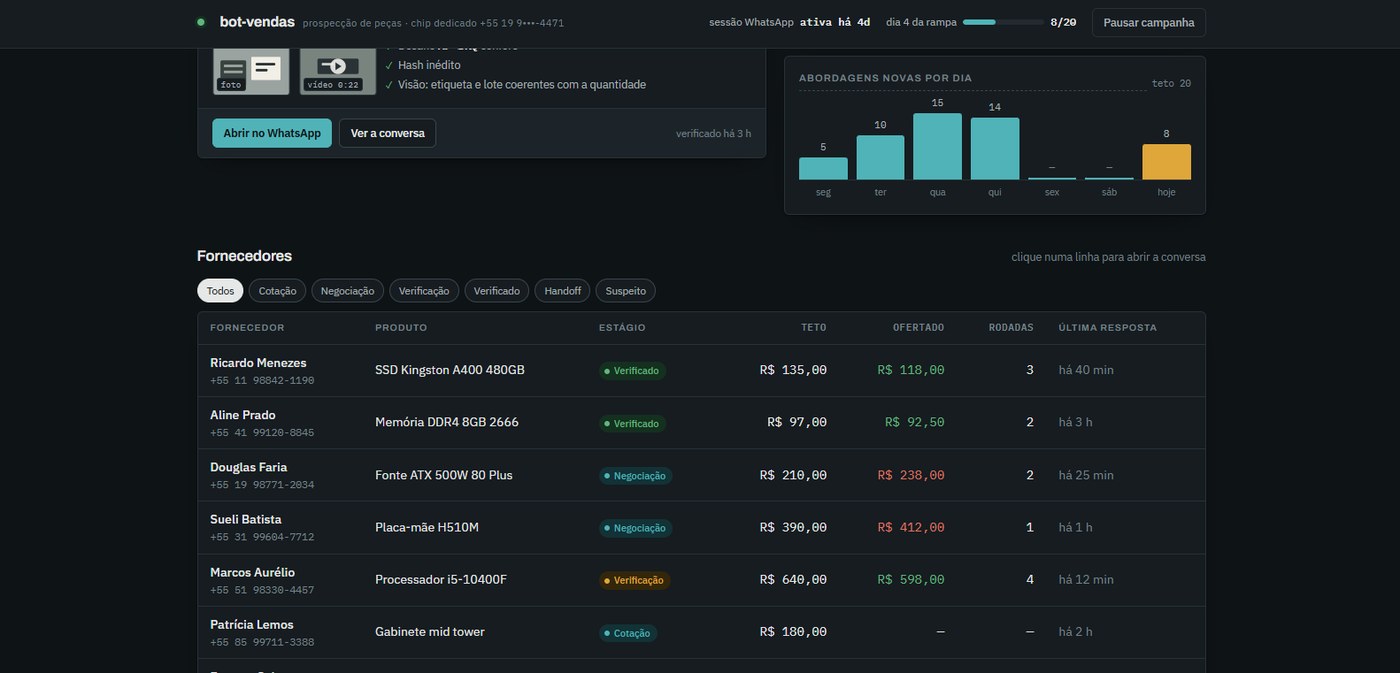Viewport: 1400px width, 673px height.
Task: Click Ver a conversa button
Action: coord(387,133)
